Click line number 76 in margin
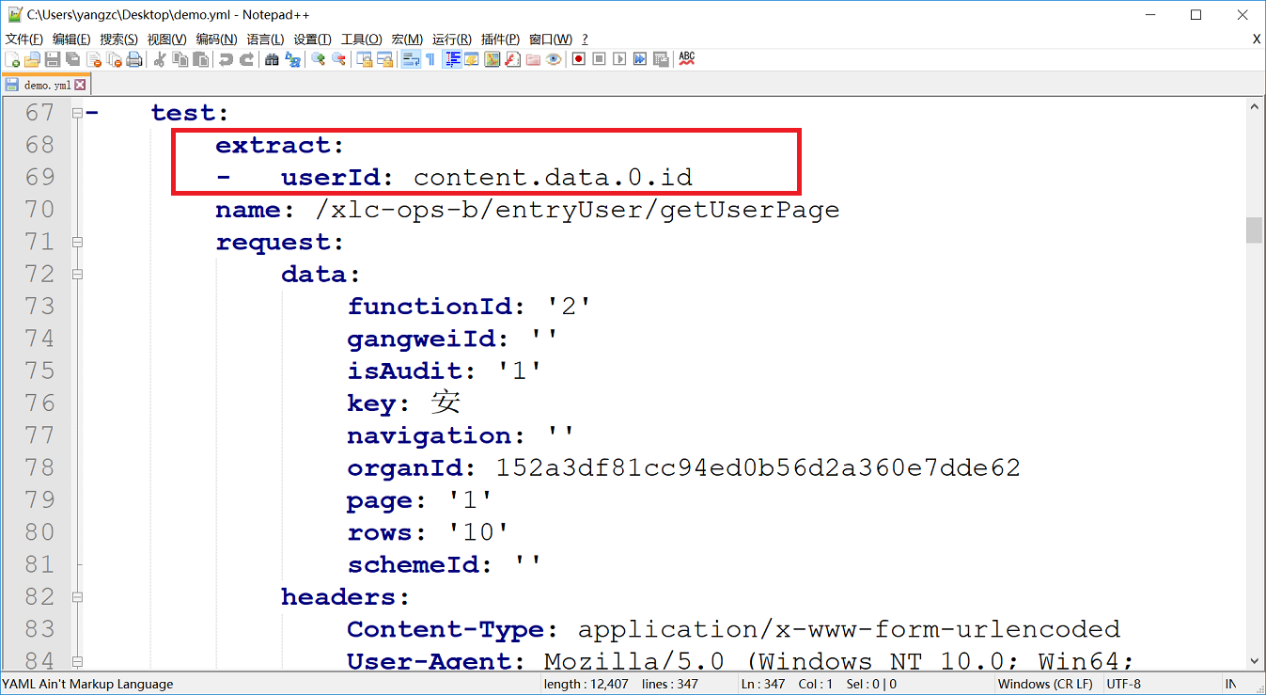1266x695 pixels. [x=39, y=403]
